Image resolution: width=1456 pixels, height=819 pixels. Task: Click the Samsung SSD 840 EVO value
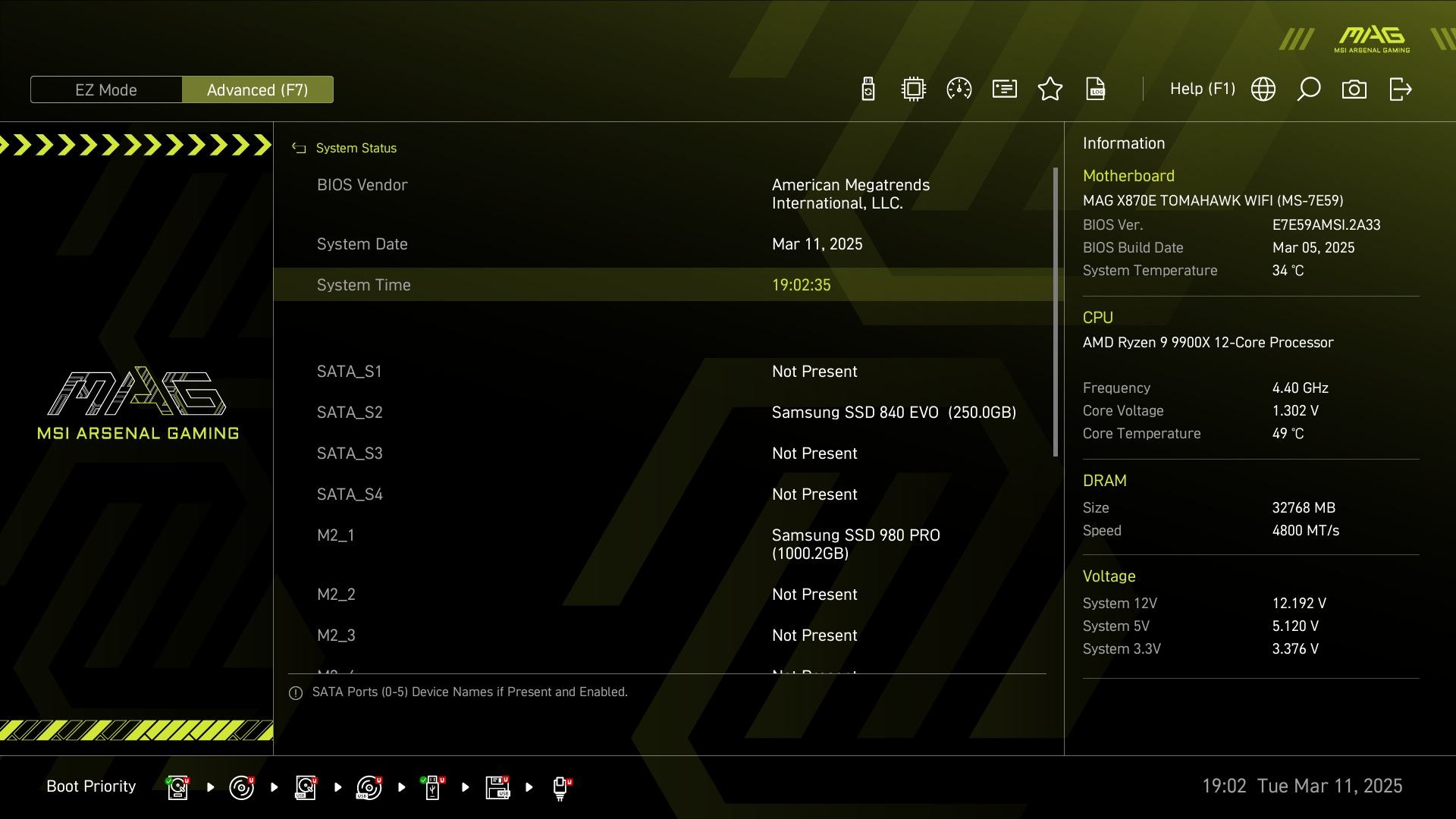[894, 413]
